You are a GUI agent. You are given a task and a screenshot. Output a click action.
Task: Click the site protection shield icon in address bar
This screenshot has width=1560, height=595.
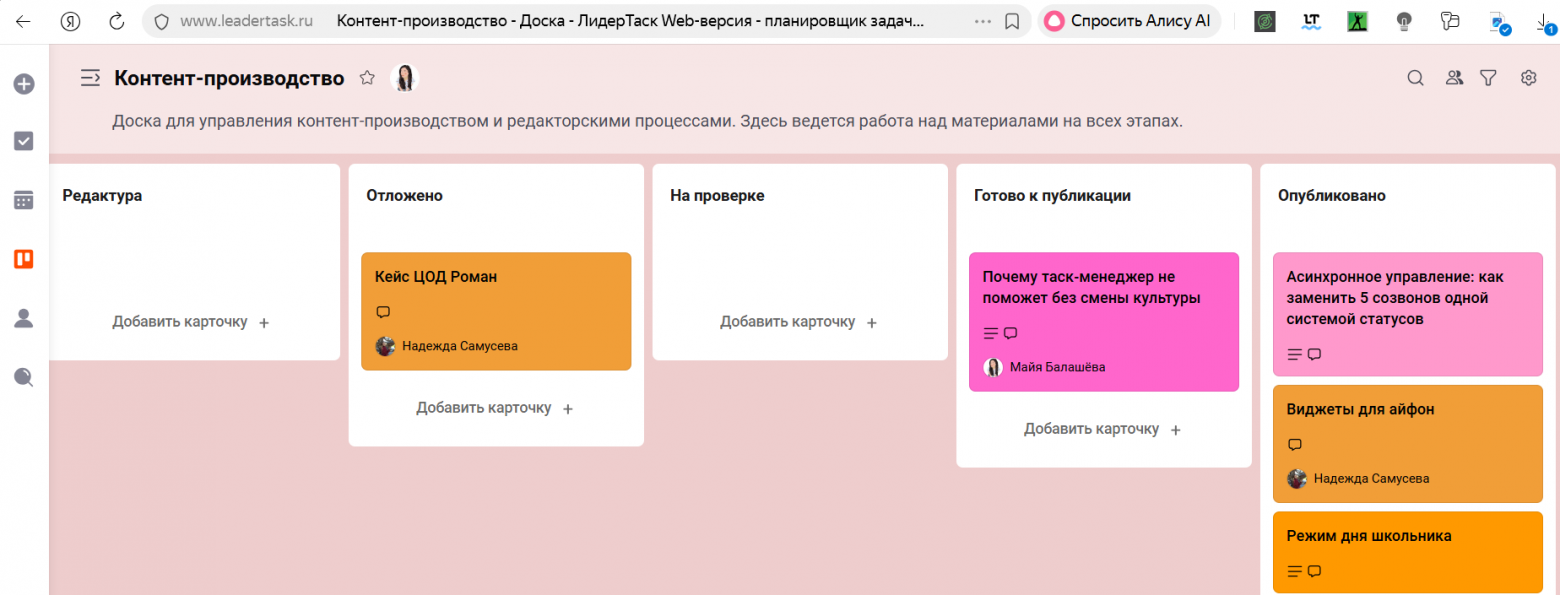(x=161, y=21)
